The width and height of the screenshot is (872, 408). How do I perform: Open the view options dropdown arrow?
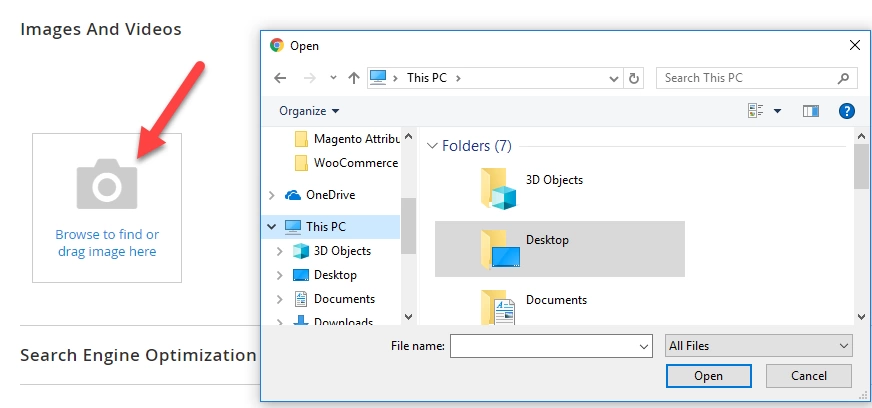coord(777,111)
